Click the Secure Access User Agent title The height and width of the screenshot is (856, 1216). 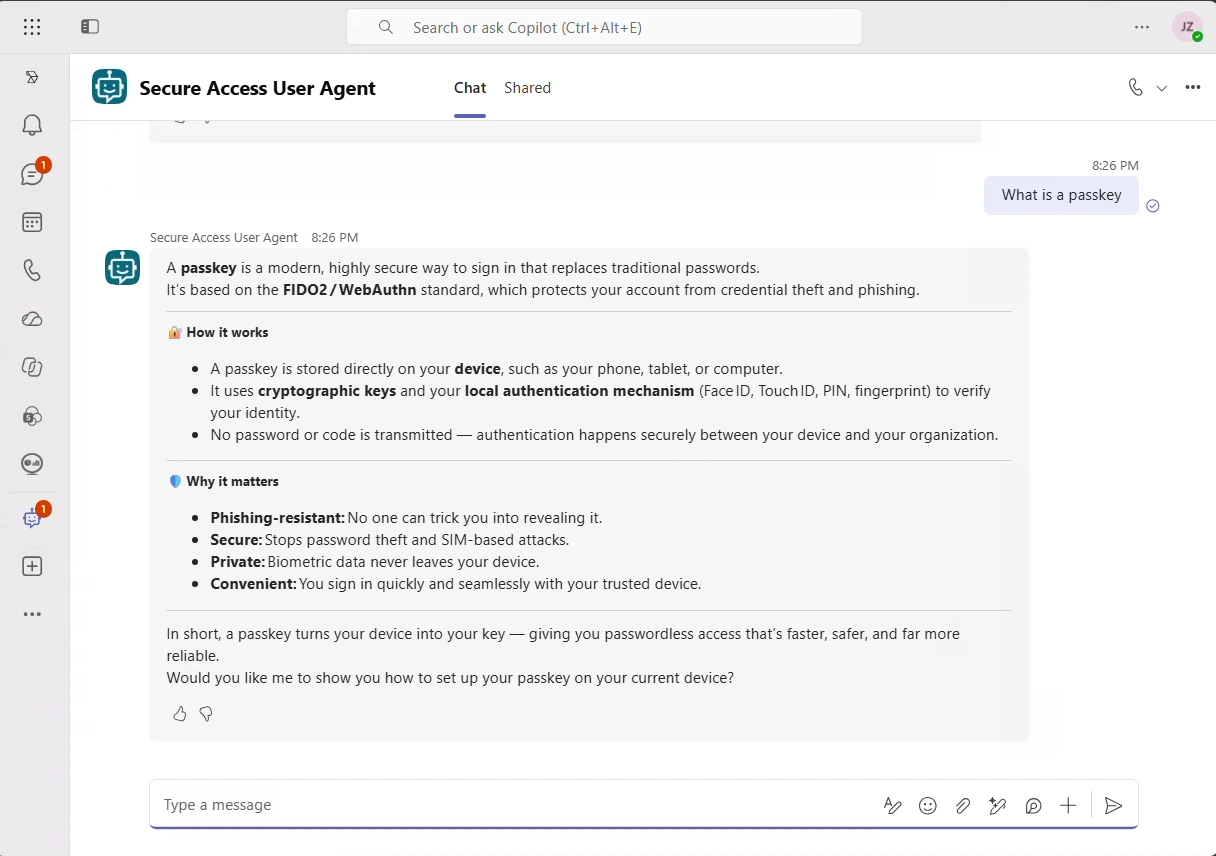(x=257, y=88)
